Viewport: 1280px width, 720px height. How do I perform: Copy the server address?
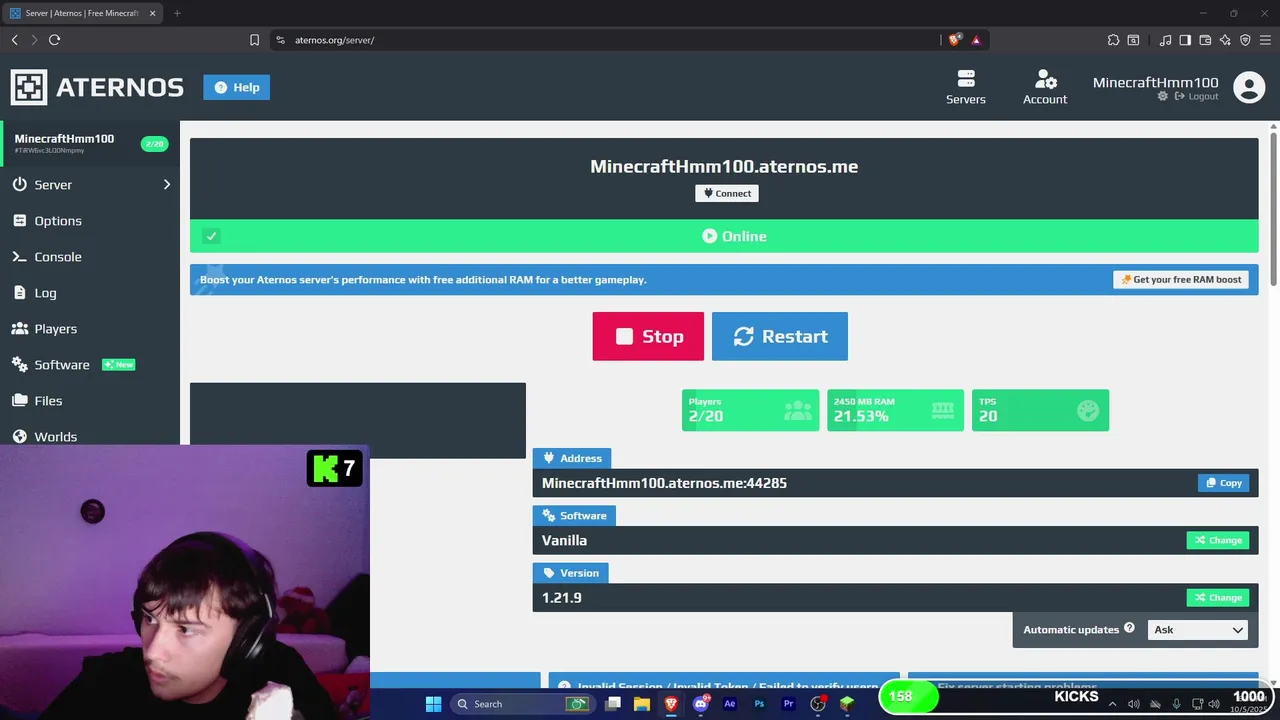tap(1223, 483)
